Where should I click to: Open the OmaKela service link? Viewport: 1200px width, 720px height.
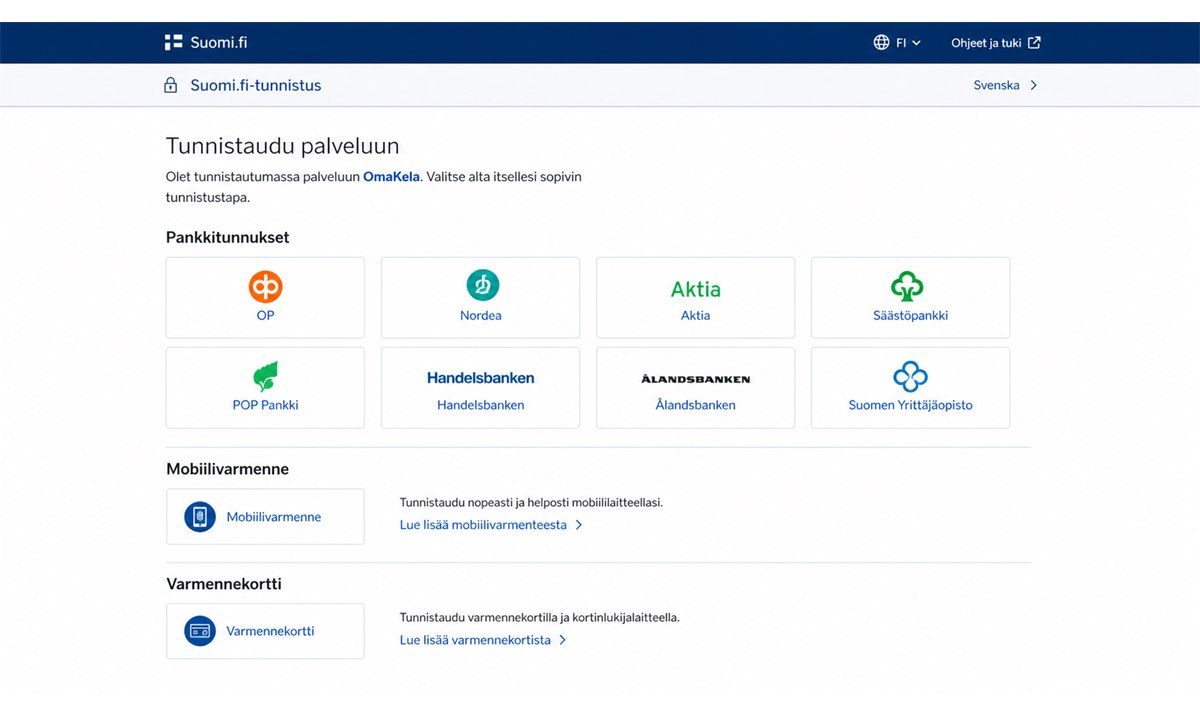click(x=391, y=177)
